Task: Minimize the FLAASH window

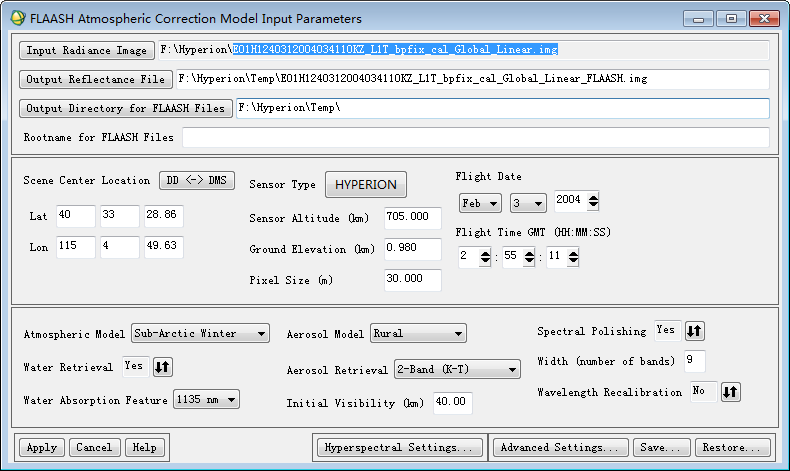Action: pyautogui.click(x=698, y=19)
